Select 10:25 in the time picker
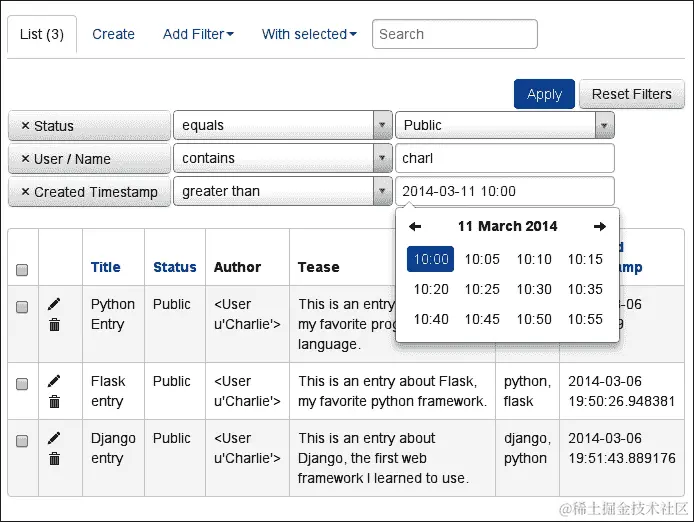 (x=482, y=289)
